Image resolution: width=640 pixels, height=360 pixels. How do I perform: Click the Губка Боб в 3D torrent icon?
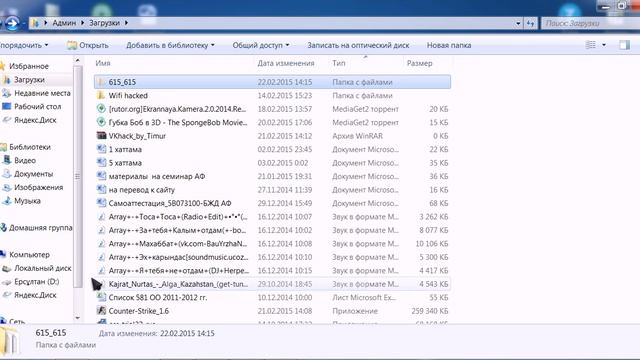(x=101, y=122)
